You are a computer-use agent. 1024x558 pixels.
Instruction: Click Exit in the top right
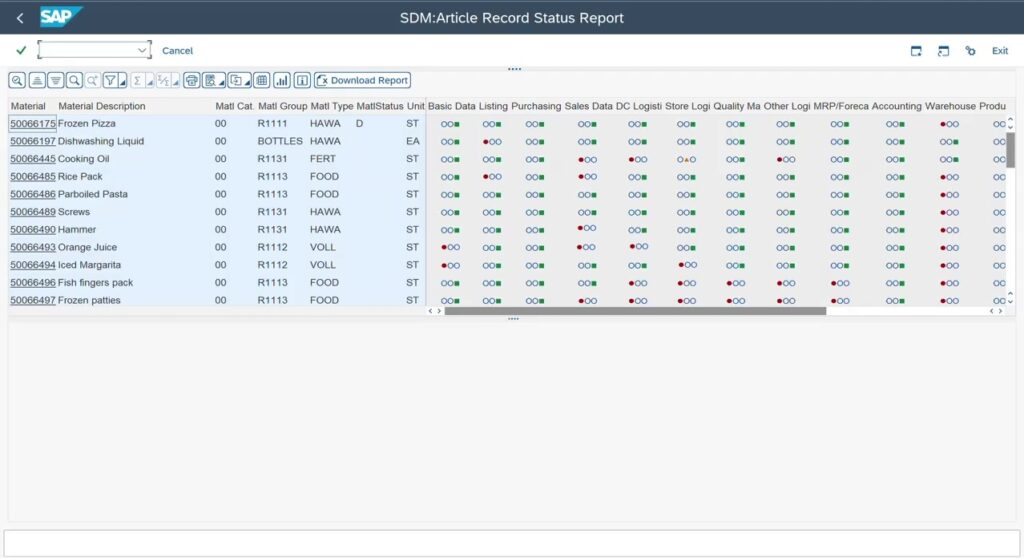(999, 51)
